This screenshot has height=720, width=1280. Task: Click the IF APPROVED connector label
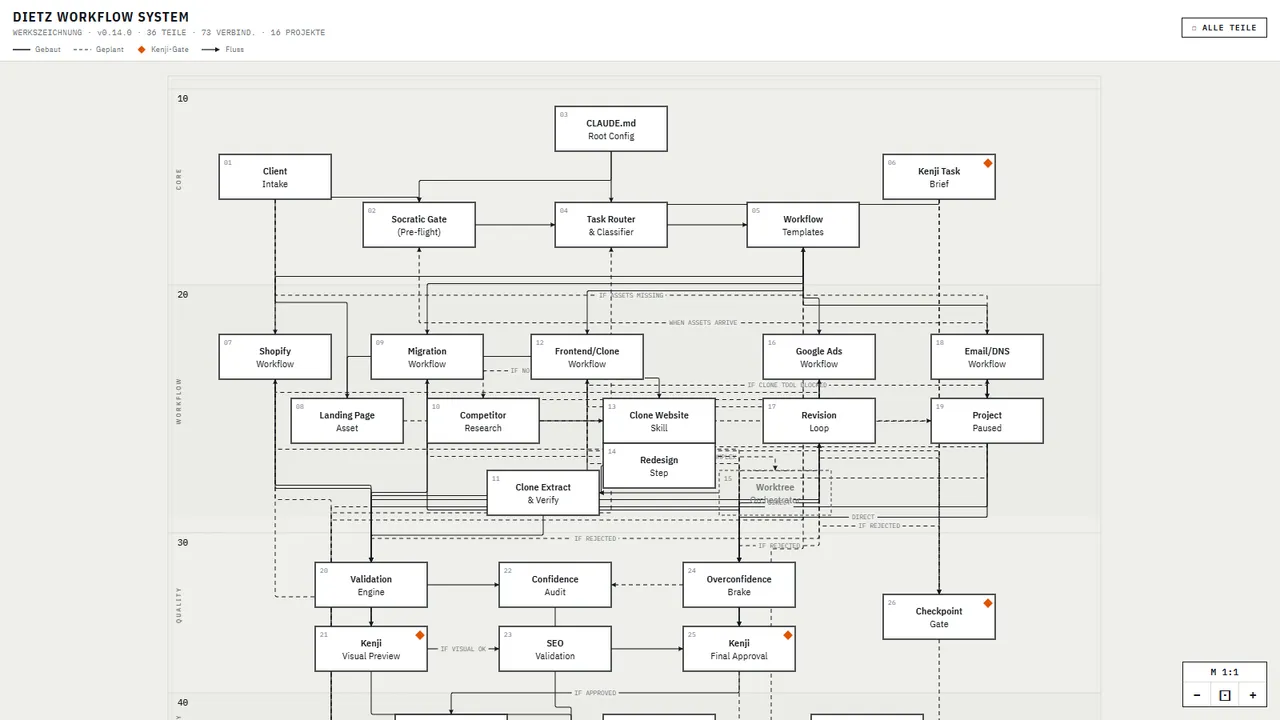click(595, 693)
